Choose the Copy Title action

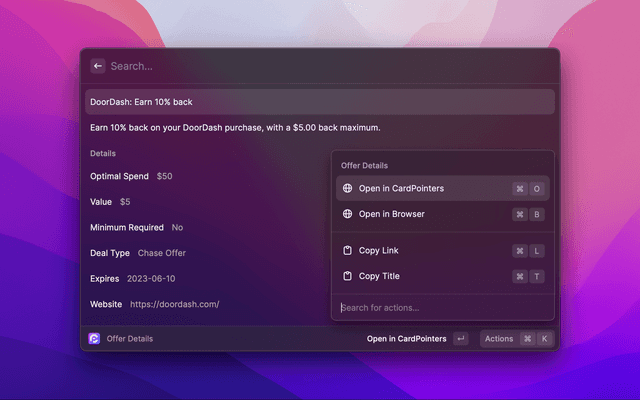[x=379, y=276]
